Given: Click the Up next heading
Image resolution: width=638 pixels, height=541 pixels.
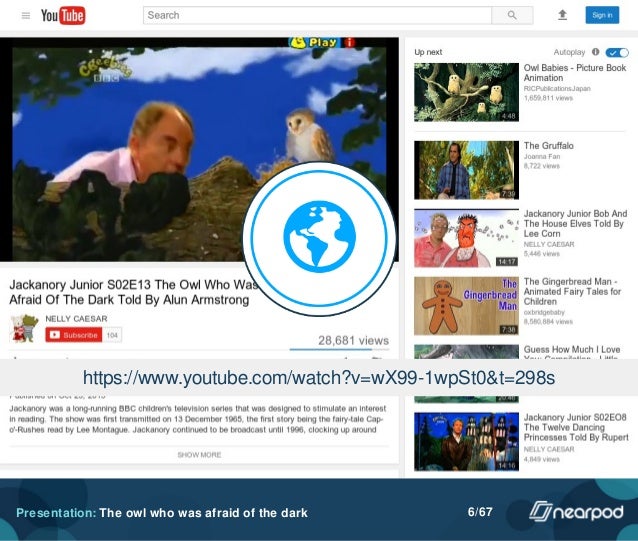Looking at the screenshot, I should coord(428,52).
